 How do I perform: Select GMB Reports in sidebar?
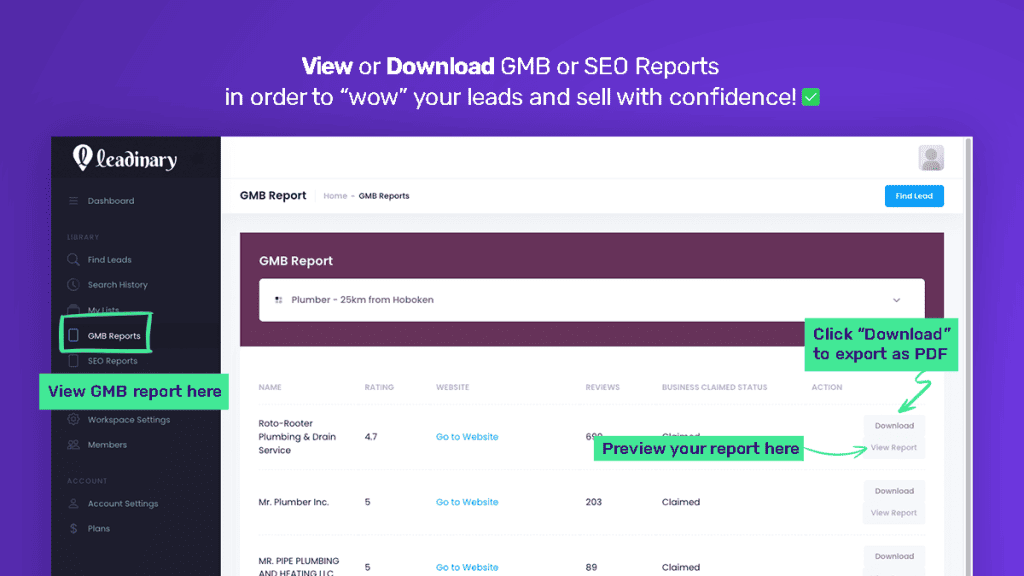tap(114, 336)
